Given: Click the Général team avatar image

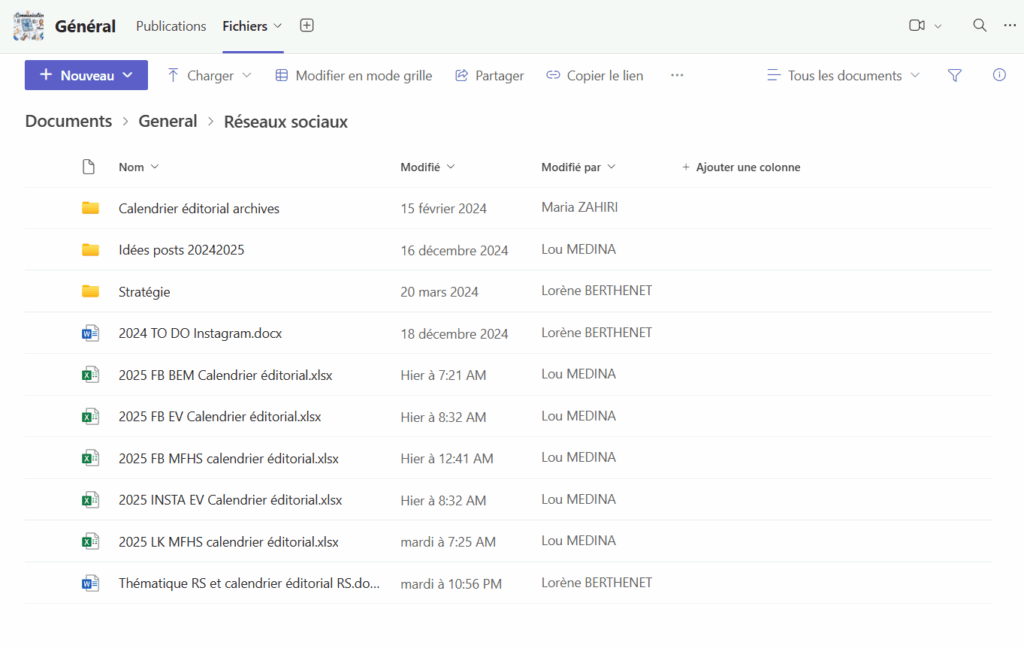Looking at the screenshot, I should [x=29, y=26].
